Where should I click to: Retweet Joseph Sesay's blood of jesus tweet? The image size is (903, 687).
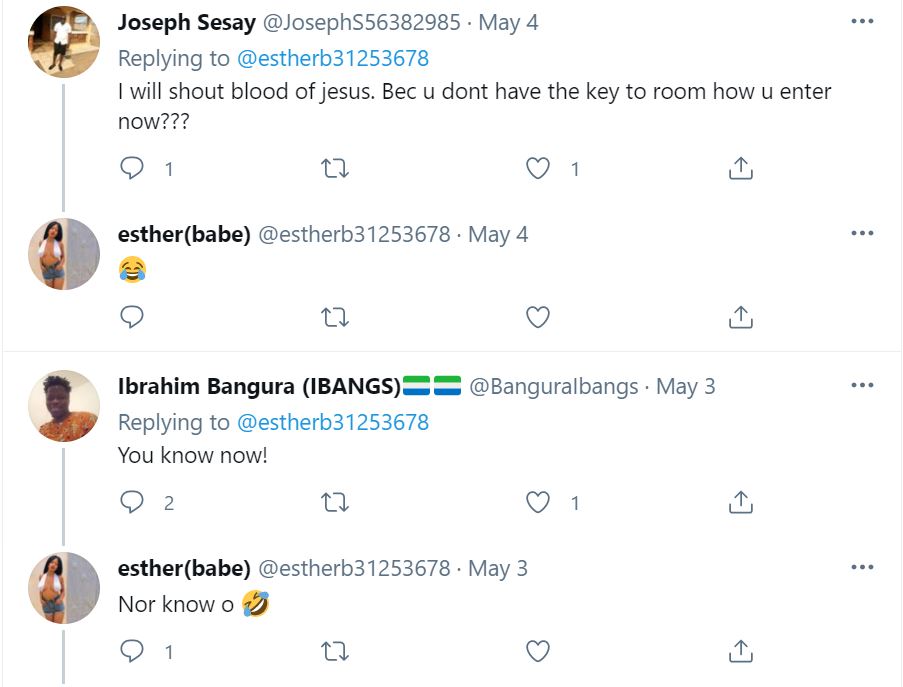(x=335, y=168)
